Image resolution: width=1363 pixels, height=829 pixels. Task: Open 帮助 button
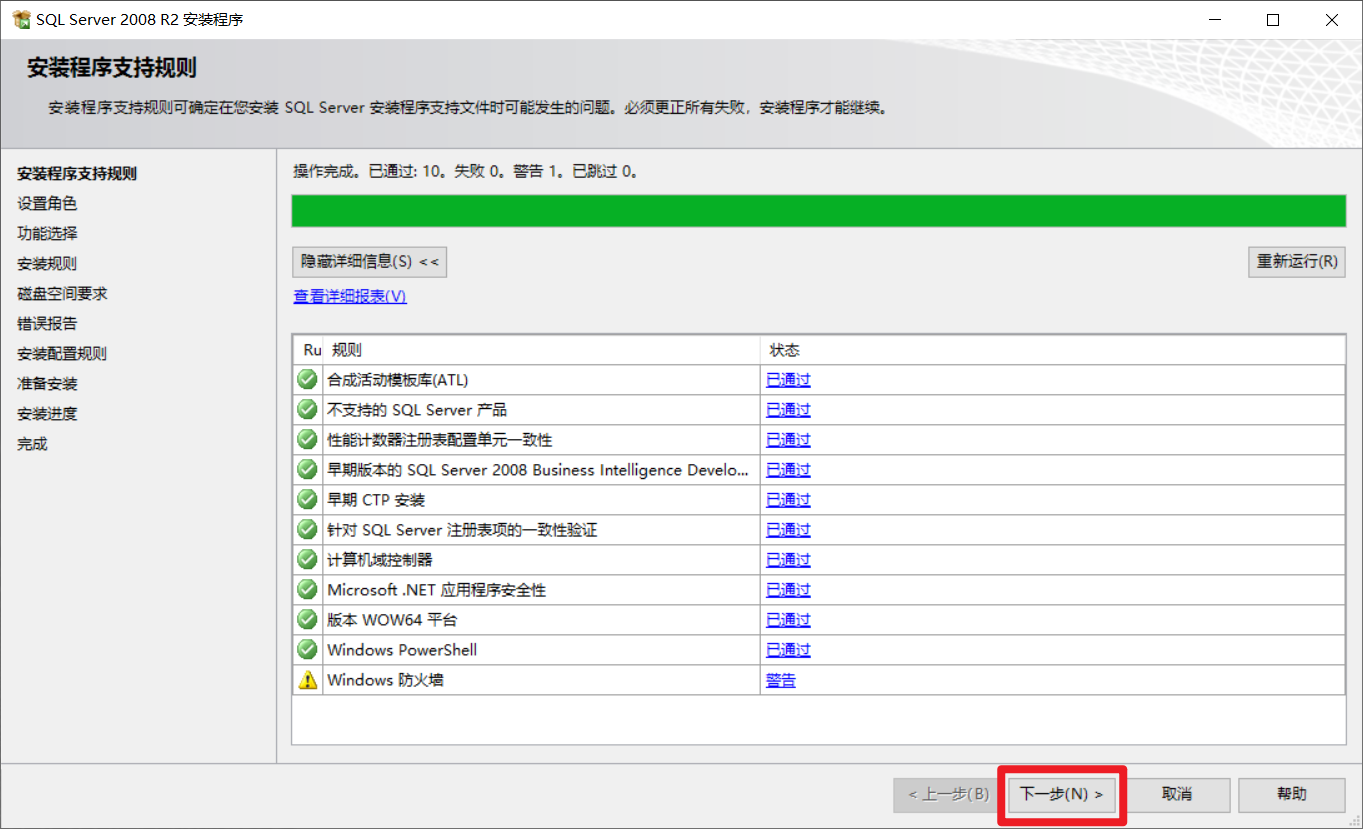coord(1292,794)
